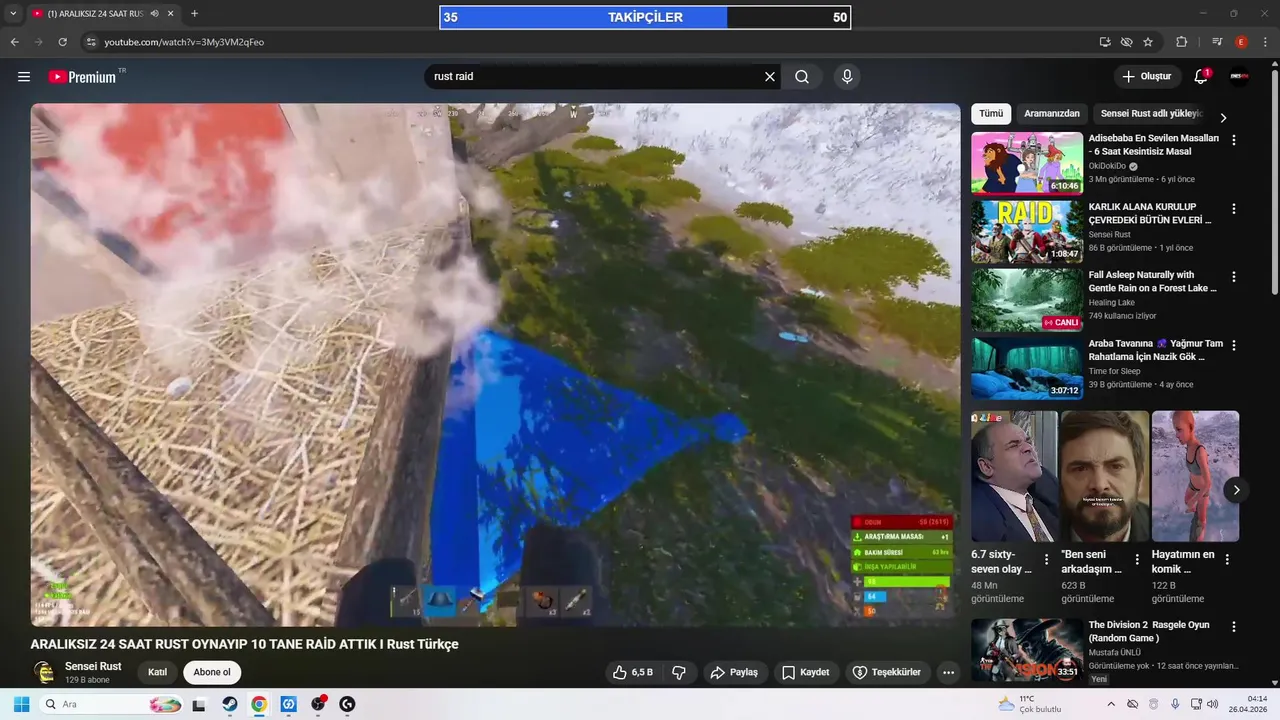The height and width of the screenshot is (720, 1280).
Task: Open the notifications bell
Action: (1201, 77)
